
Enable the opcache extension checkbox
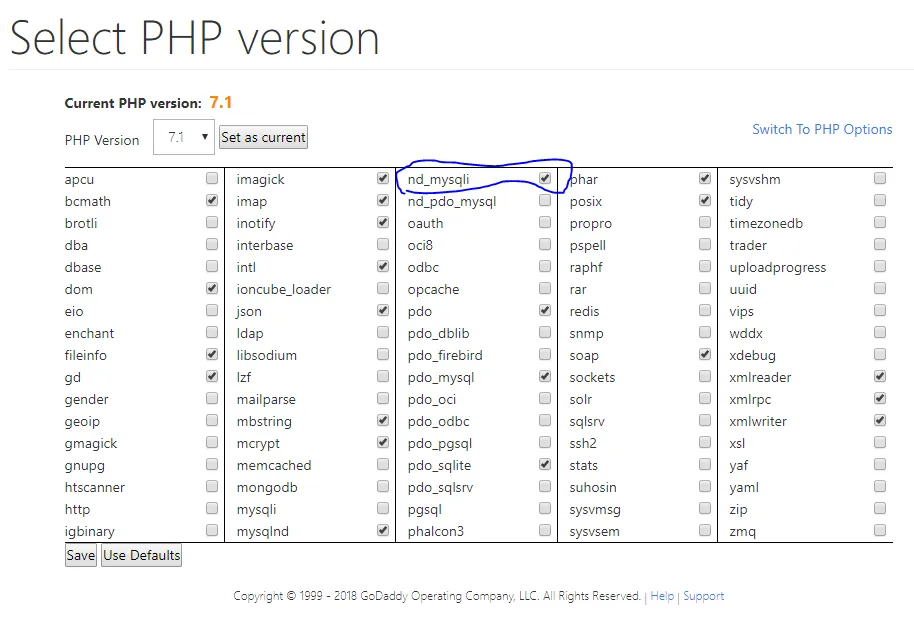coord(545,289)
